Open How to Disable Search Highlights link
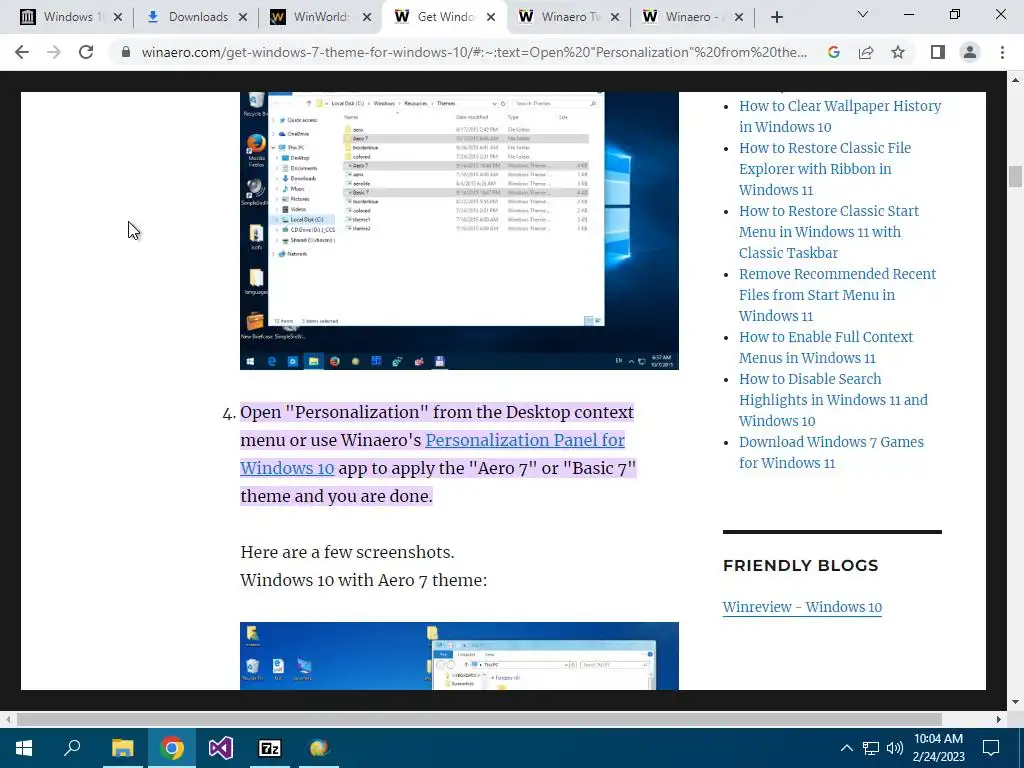The height and width of the screenshot is (768, 1024). pyautogui.click(x=833, y=400)
